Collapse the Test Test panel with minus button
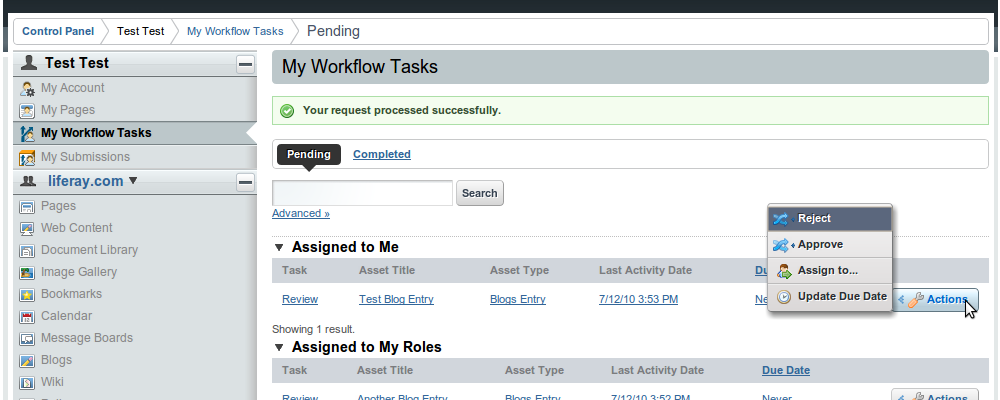This screenshot has height=400, width=1000. point(245,64)
